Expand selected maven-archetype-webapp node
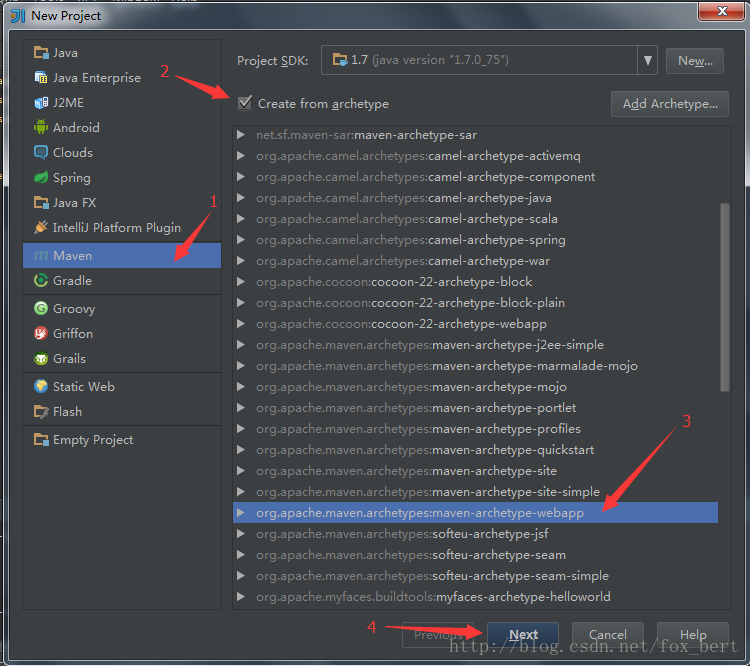Image resolution: width=750 pixels, height=666 pixels. pyautogui.click(x=241, y=513)
